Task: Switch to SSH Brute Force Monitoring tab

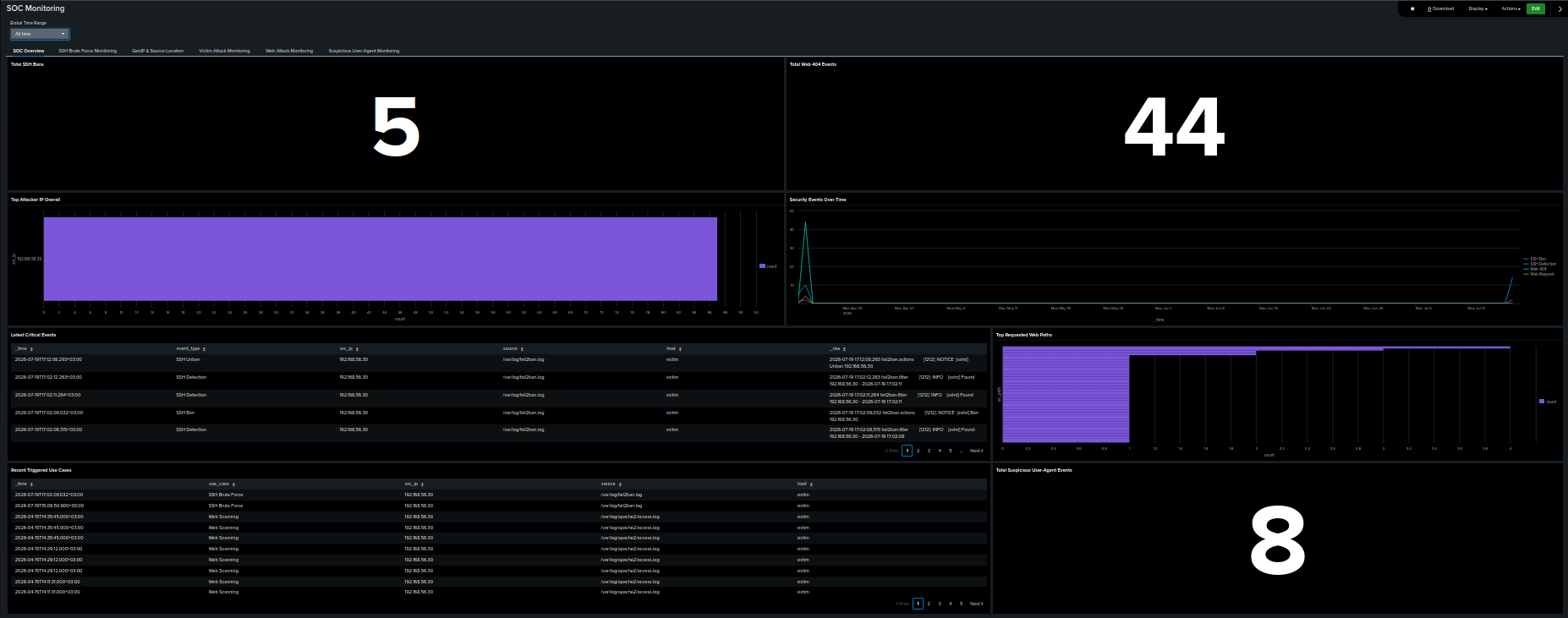Action: tap(88, 51)
